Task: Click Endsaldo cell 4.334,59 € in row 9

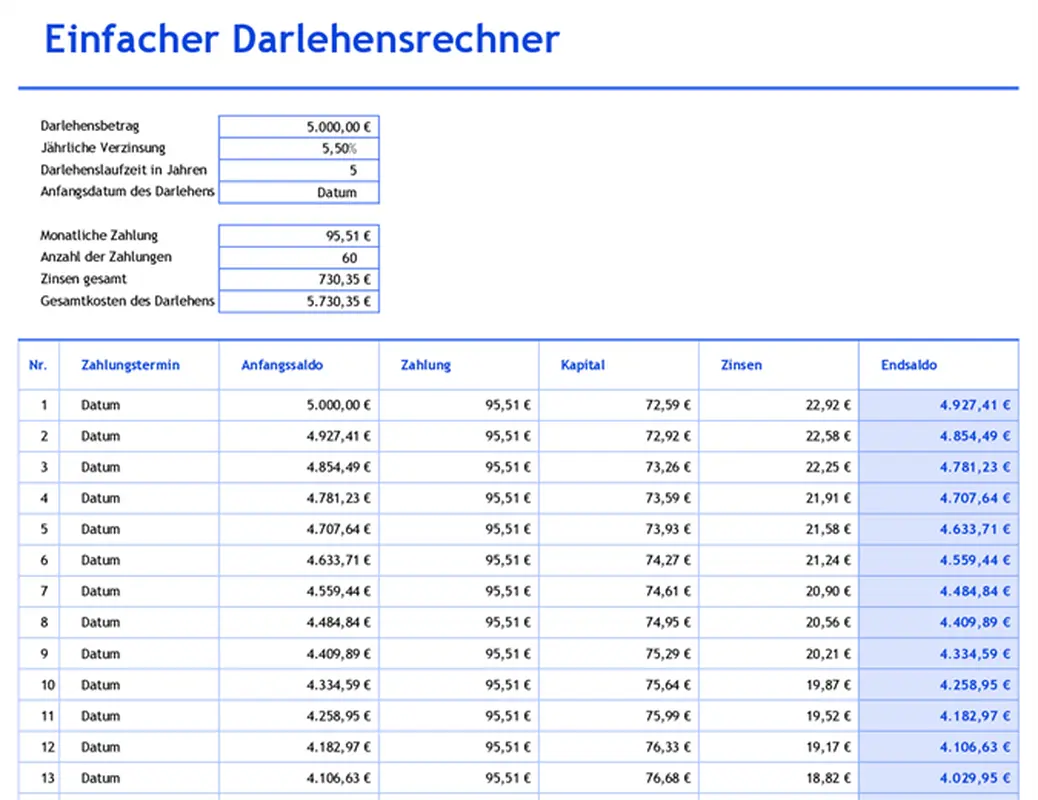Action: coord(939,654)
